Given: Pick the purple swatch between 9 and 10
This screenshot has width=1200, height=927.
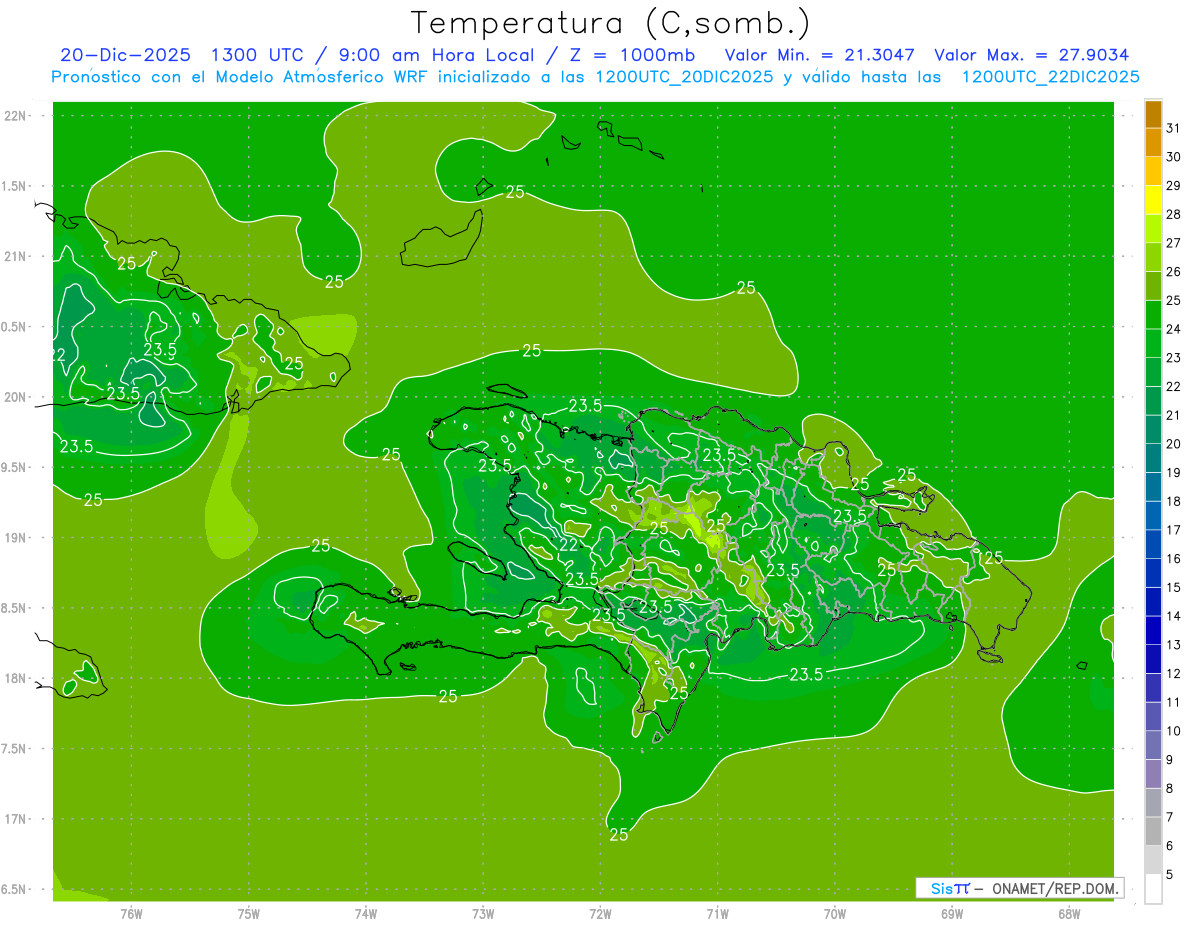Looking at the screenshot, I should point(1153,746).
